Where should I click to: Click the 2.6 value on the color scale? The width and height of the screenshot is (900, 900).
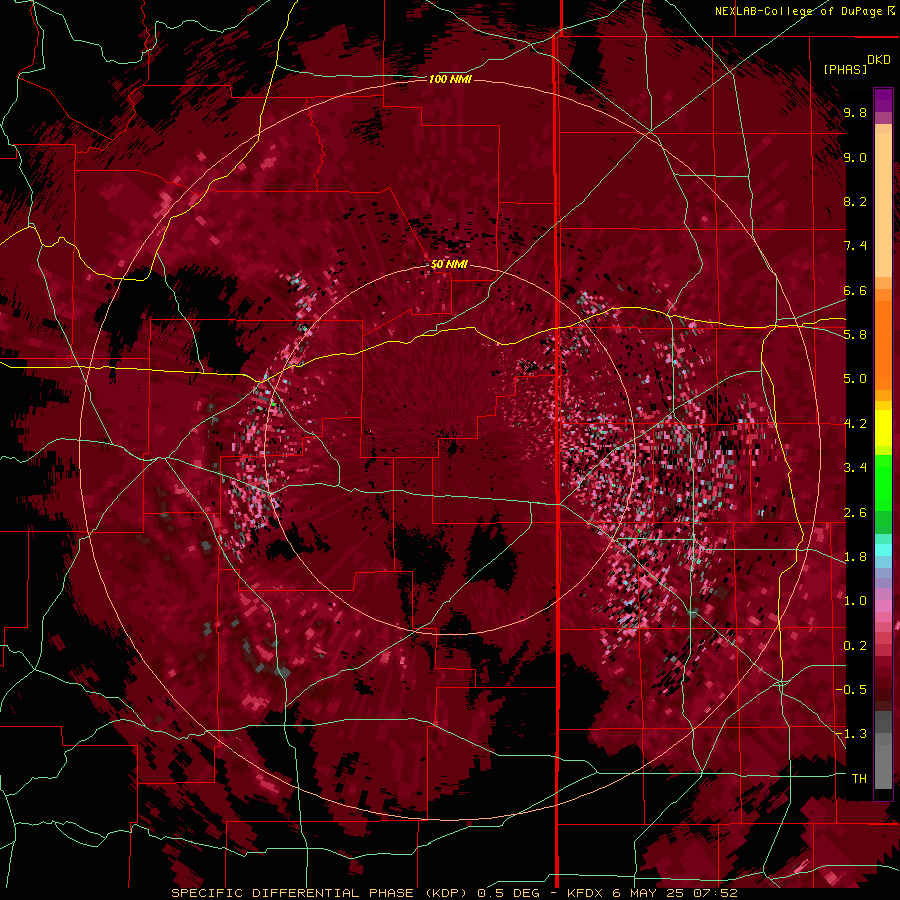tap(855, 513)
